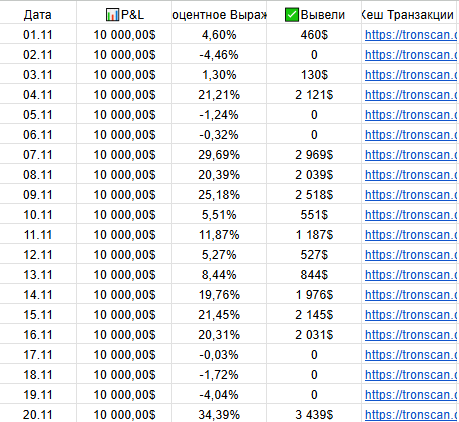Select the 8,44% cell

click(x=219, y=274)
